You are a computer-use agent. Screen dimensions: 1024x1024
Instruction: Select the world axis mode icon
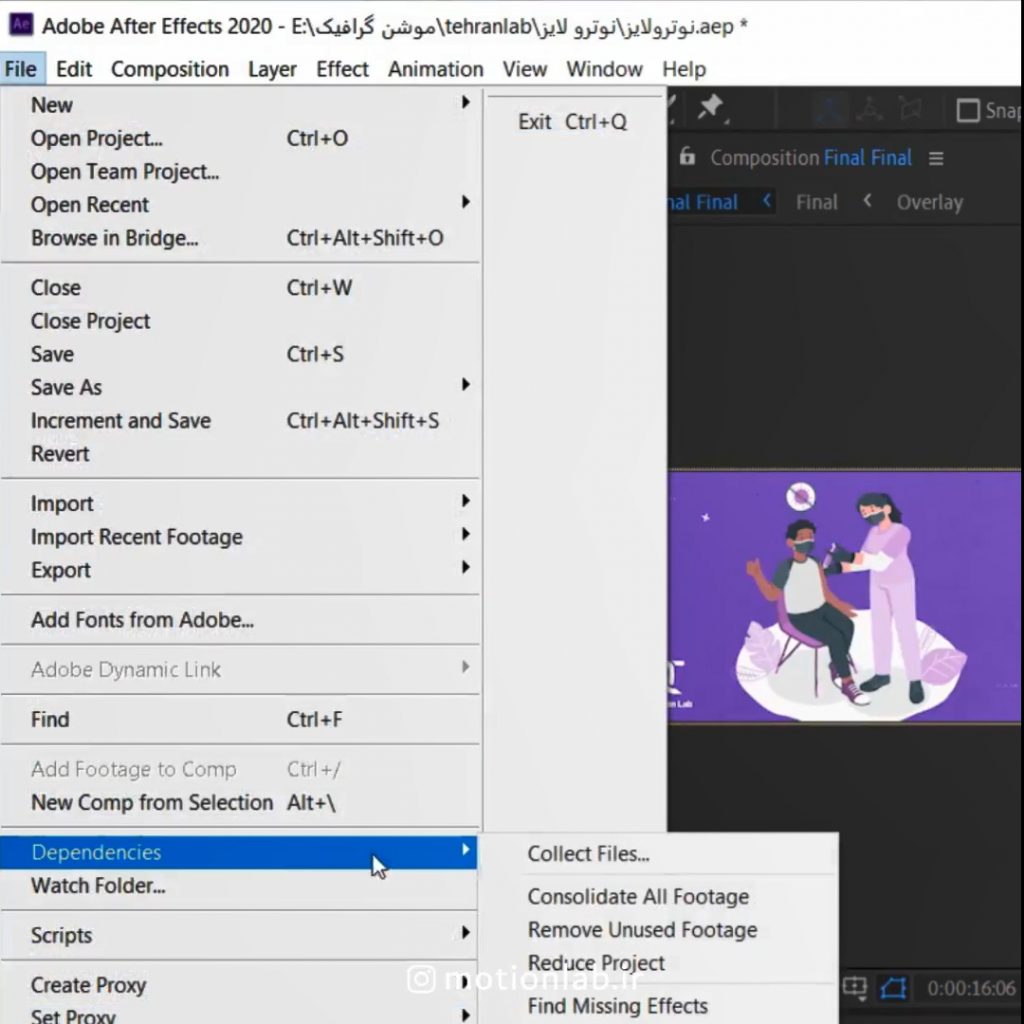(869, 108)
